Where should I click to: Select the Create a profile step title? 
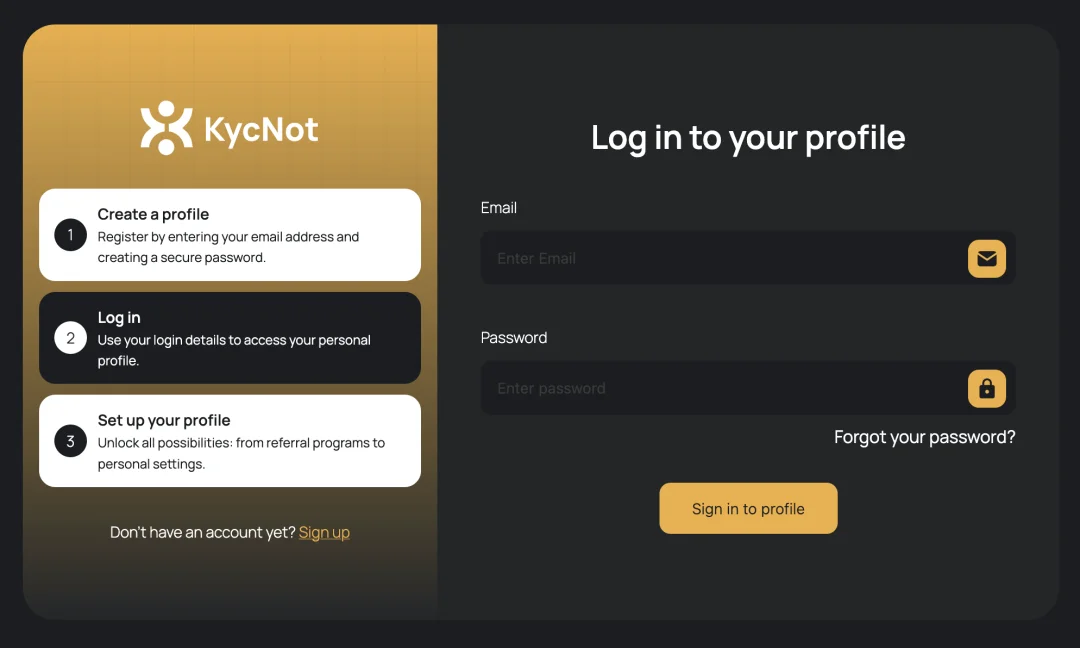(153, 214)
